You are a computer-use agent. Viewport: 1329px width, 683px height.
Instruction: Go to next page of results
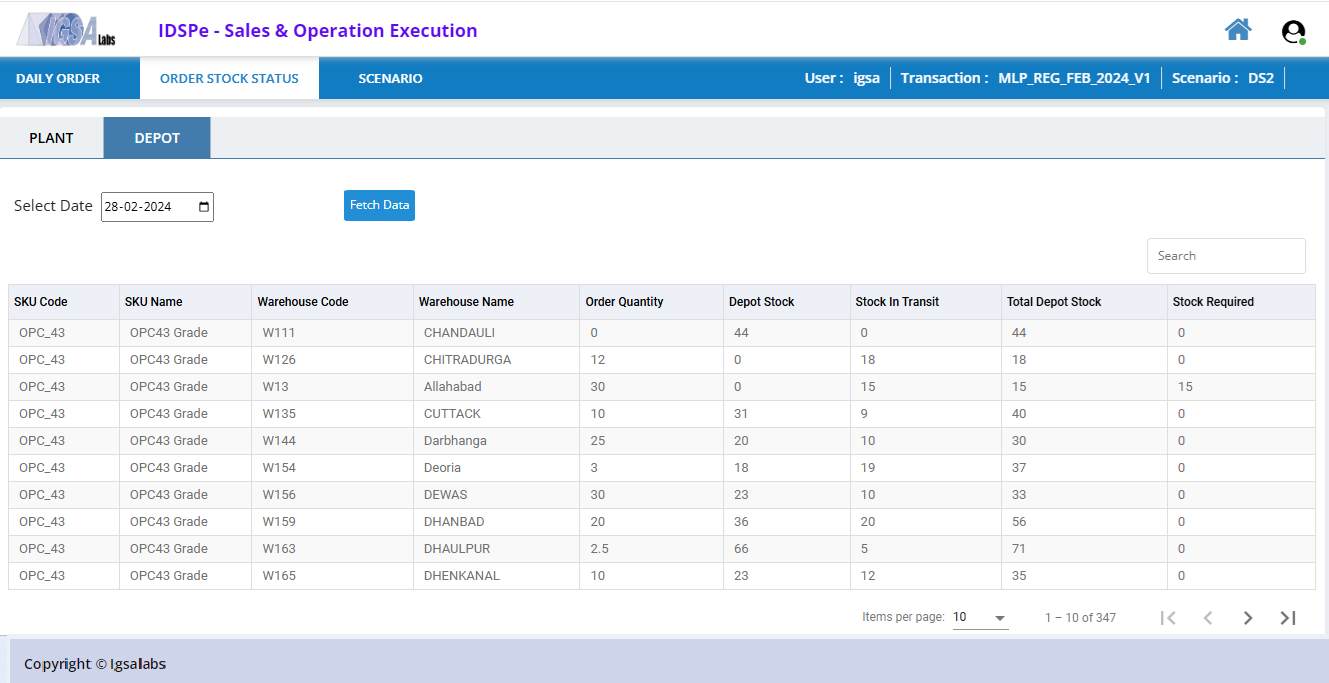[1247, 618]
